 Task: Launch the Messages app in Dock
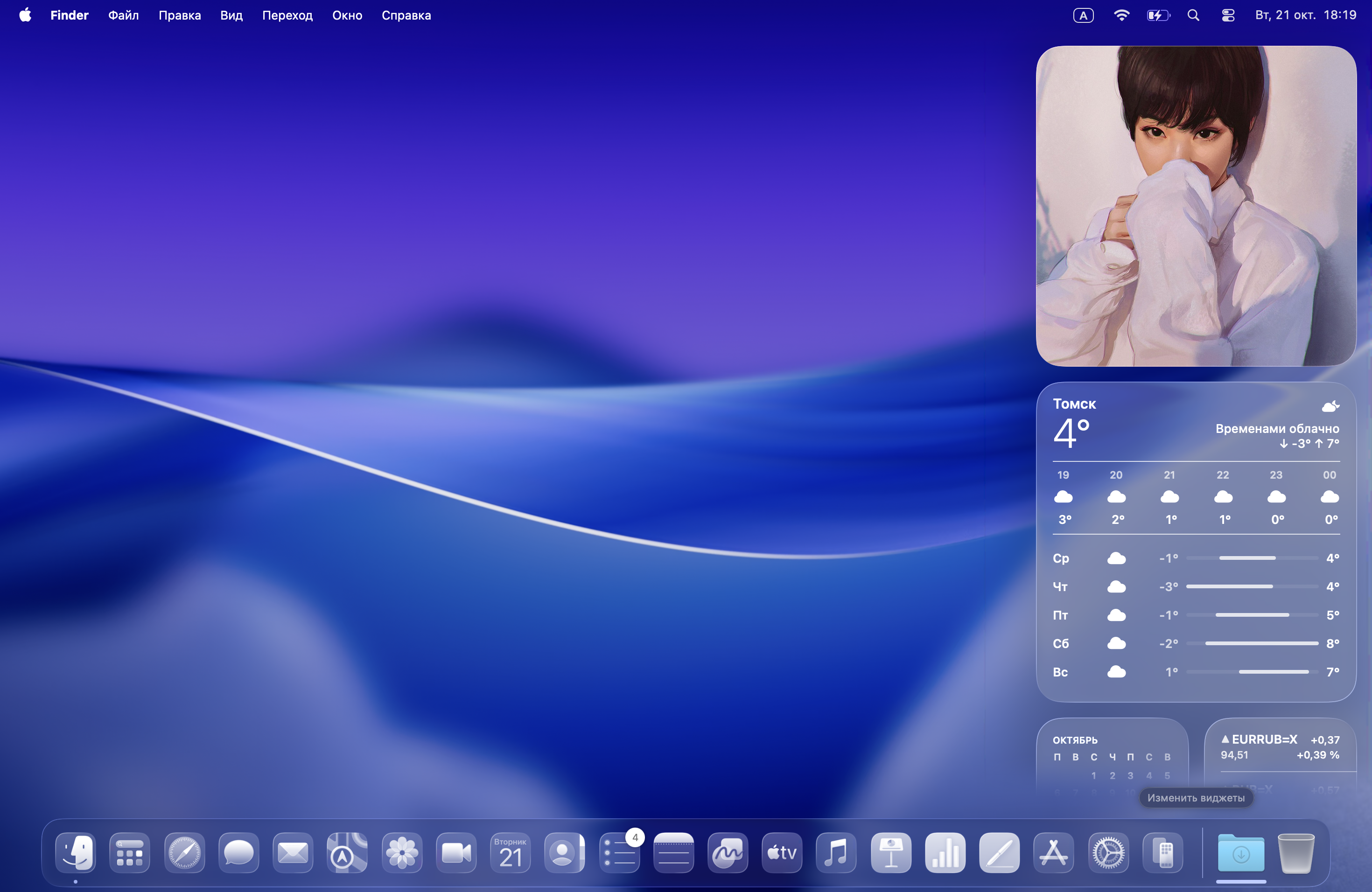(238, 852)
